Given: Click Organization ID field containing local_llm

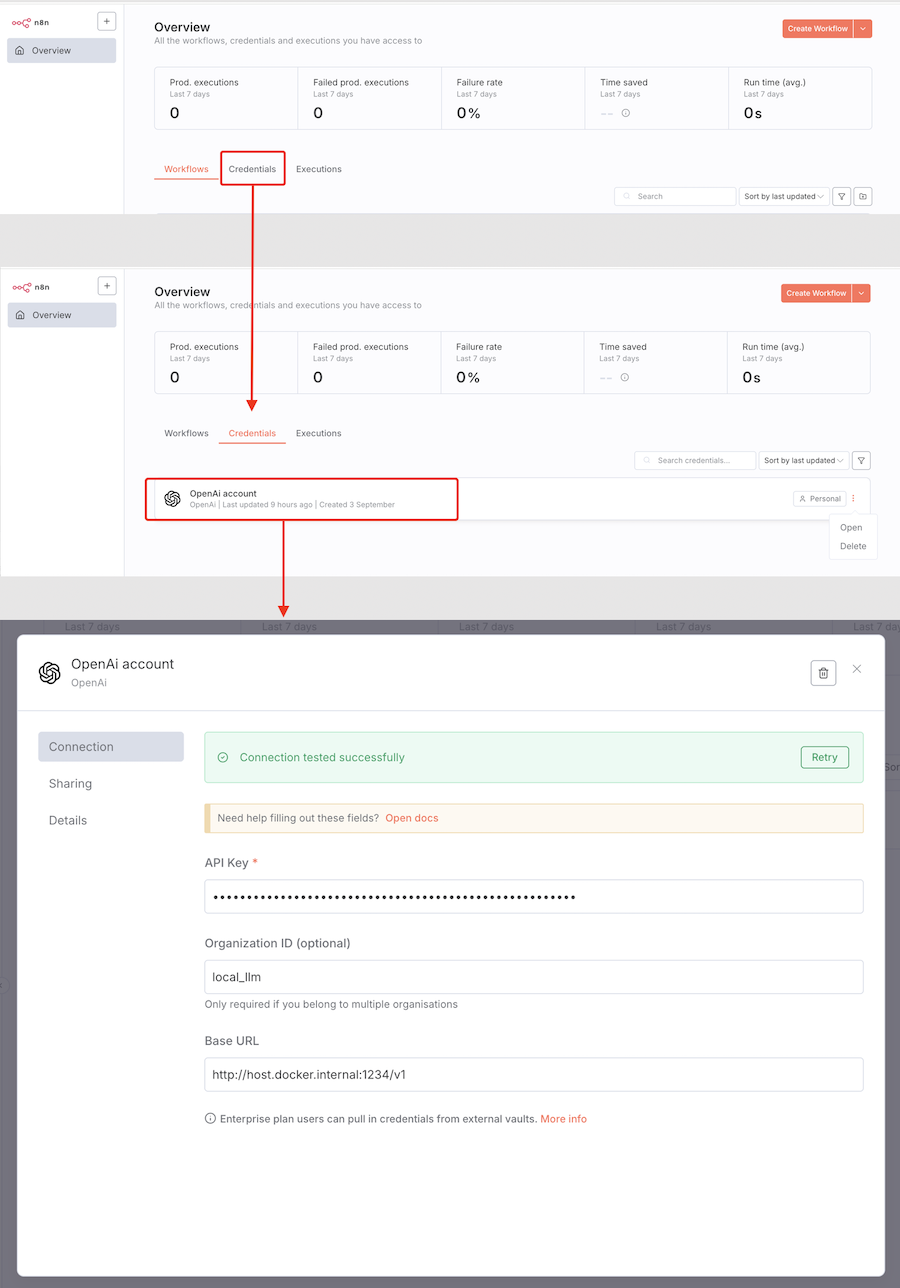Looking at the screenshot, I should click(x=534, y=977).
